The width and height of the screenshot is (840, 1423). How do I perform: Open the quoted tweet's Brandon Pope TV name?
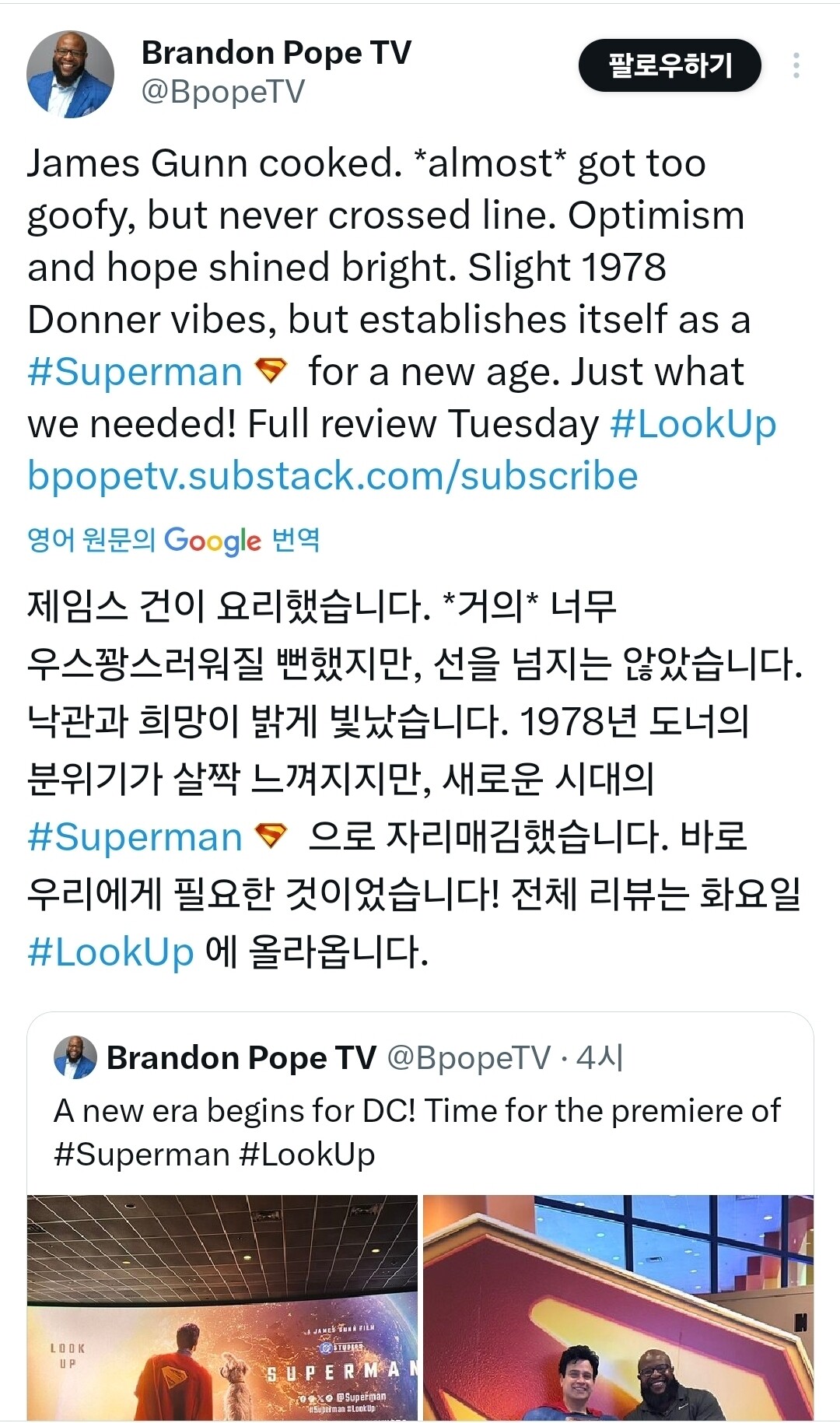[241, 1058]
